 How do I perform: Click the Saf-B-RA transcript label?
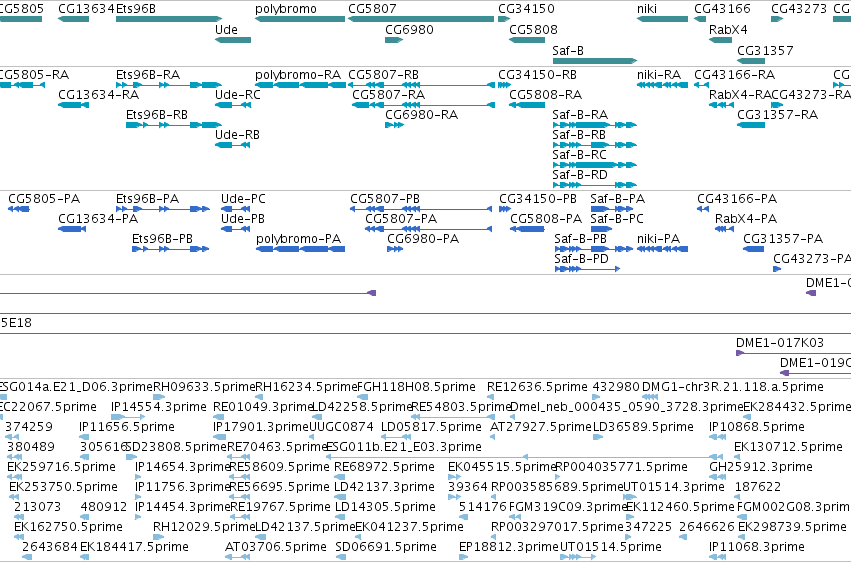pos(580,114)
